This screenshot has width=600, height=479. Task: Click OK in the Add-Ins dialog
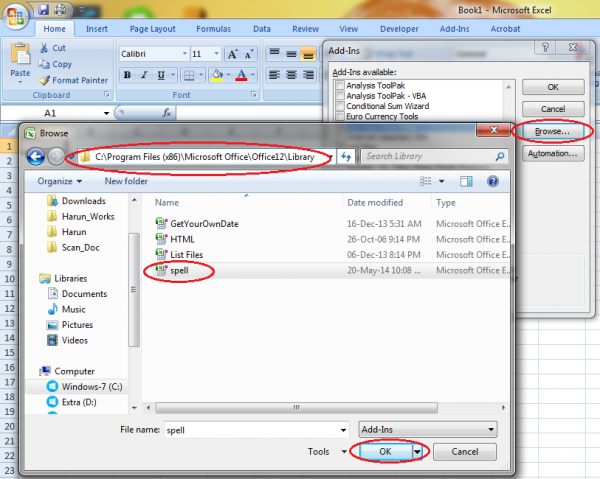click(553, 87)
